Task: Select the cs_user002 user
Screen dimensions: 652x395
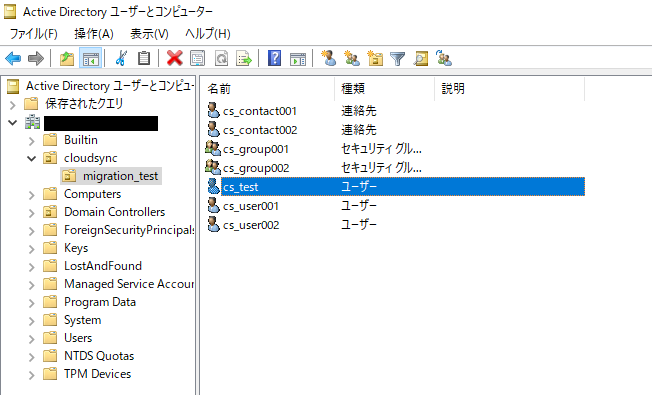Action: click(251, 225)
